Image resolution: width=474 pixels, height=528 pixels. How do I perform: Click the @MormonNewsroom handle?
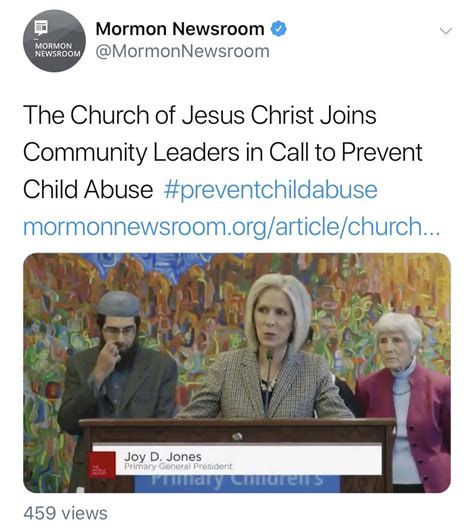(x=182, y=52)
